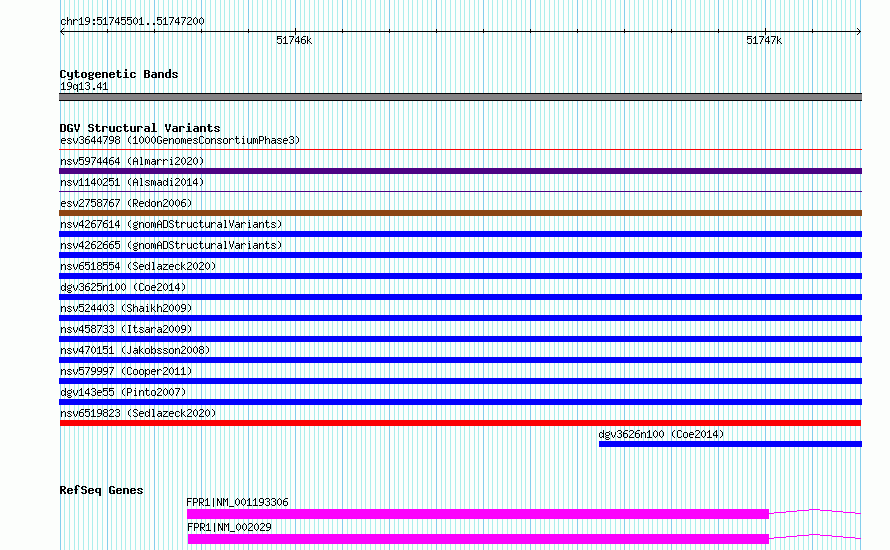Open variant nsv1140251 (Alsmadi2014) label
Image resolution: width=890 pixels, height=550 pixels.
pyautogui.click(x=132, y=182)
